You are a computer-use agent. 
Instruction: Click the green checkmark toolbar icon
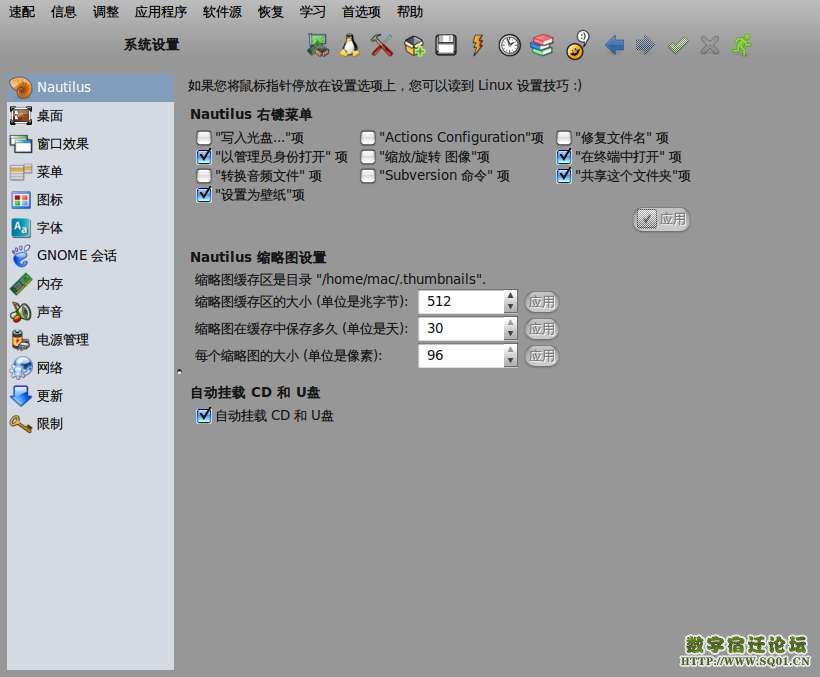click(x=677, y=45)
